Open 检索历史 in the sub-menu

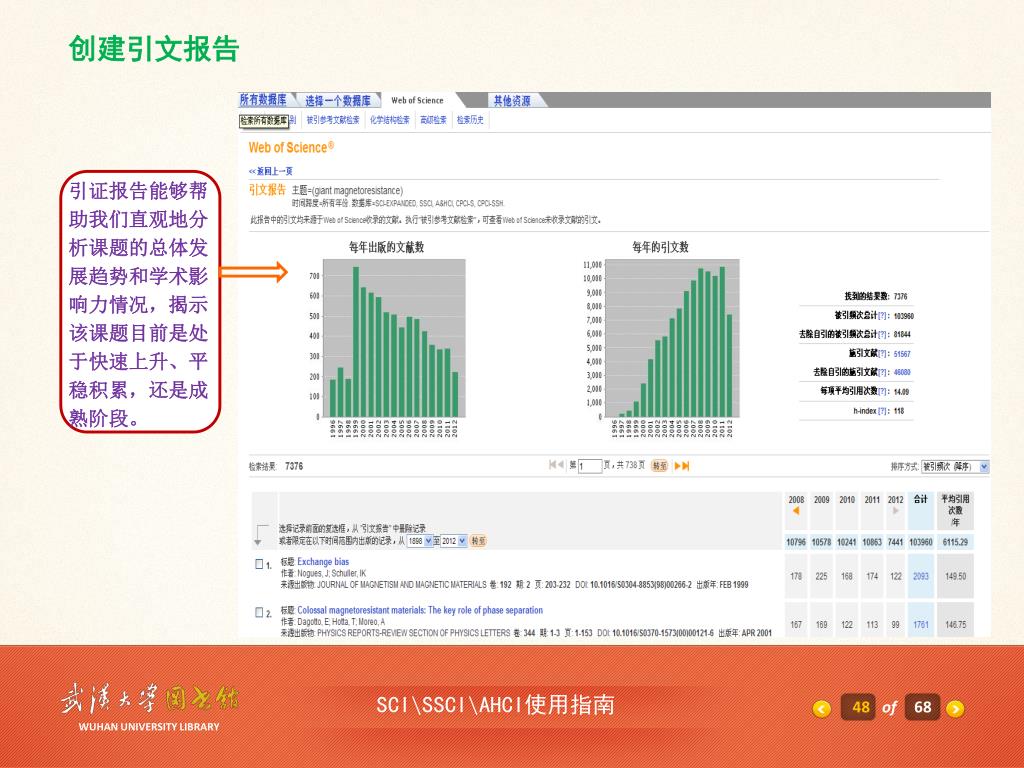click(470, 120)
